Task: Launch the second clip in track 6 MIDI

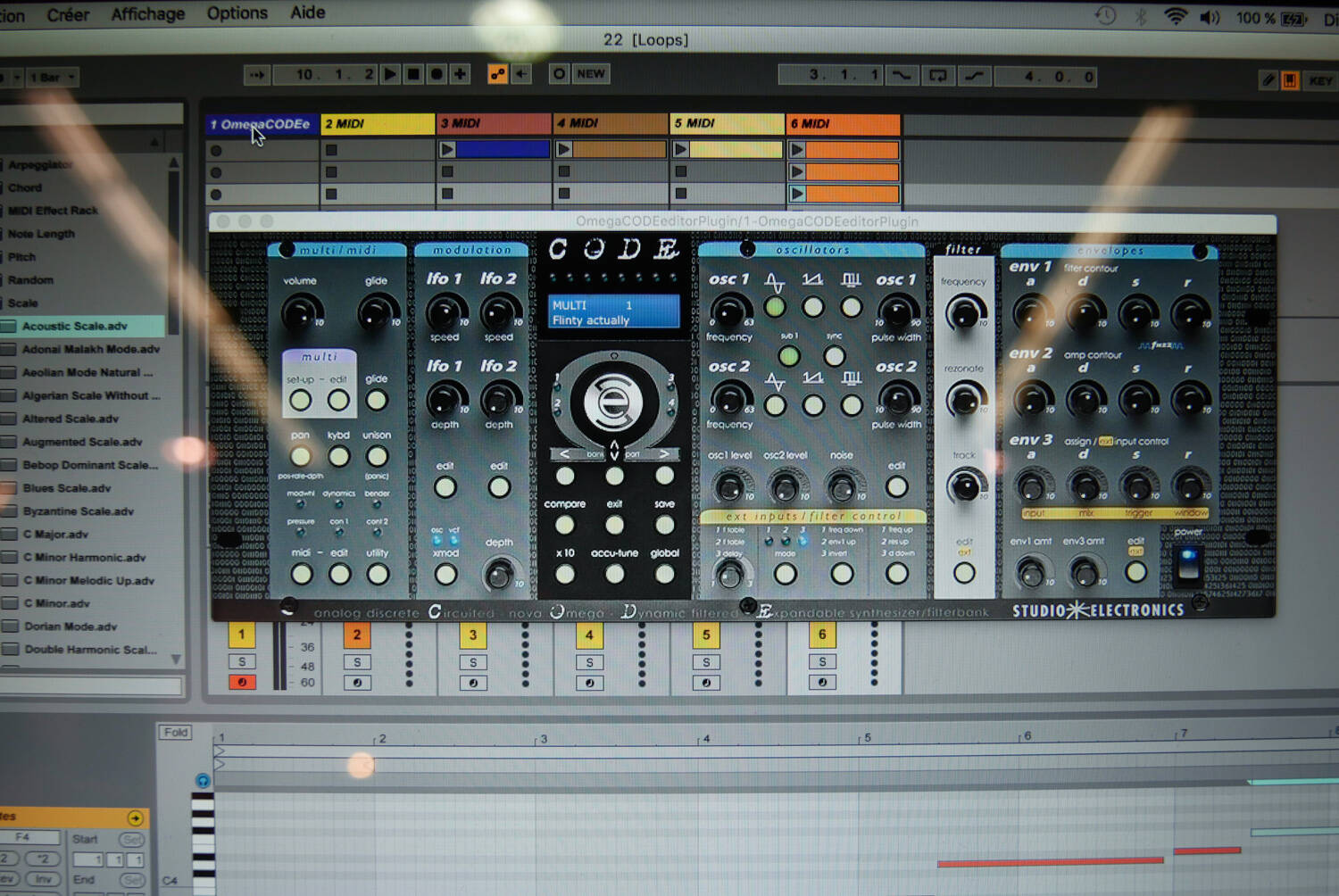Action: (797, 171)
